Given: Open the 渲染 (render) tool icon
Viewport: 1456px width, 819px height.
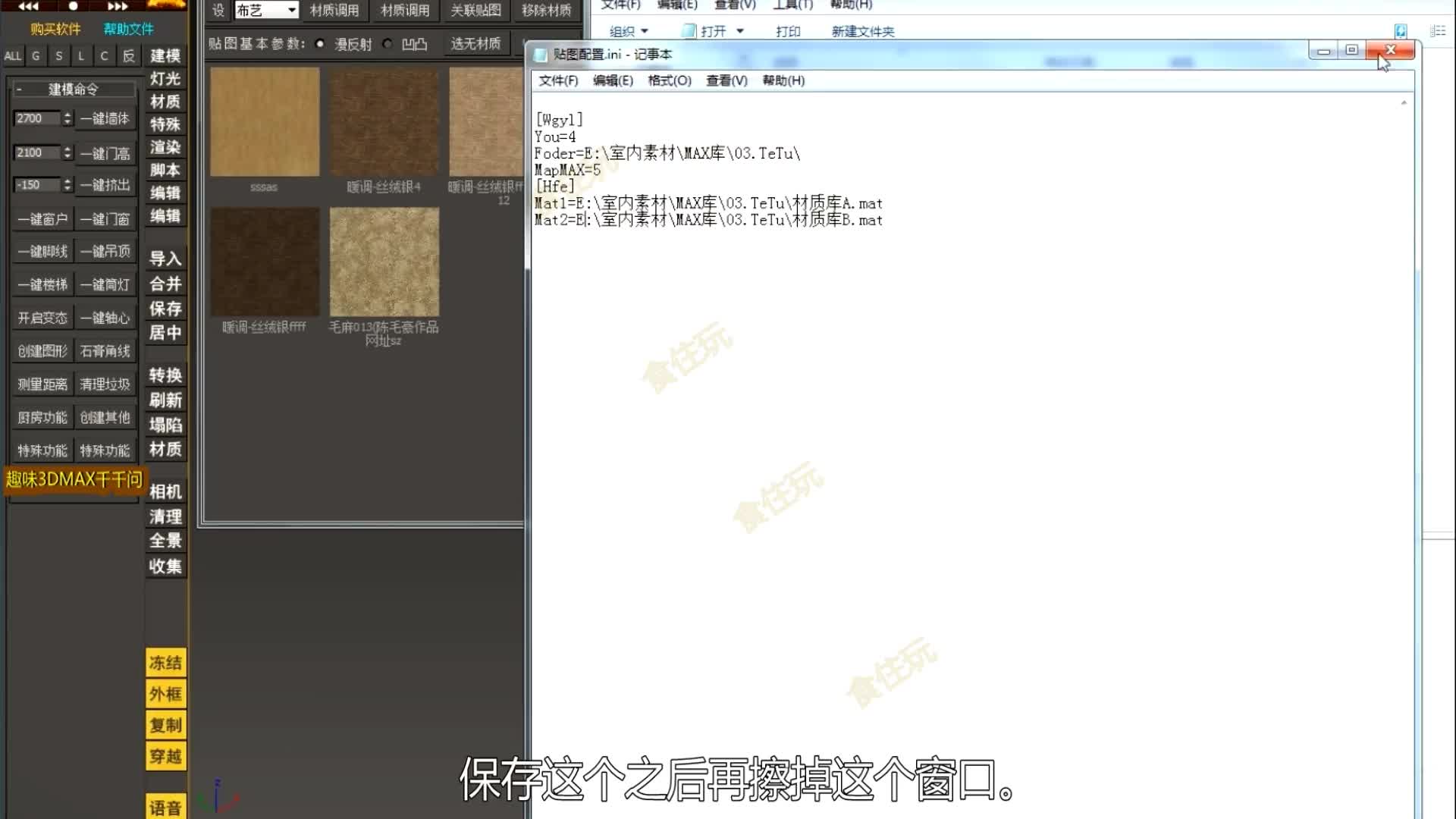Looking at the screenshot, I should pos(165,147).
